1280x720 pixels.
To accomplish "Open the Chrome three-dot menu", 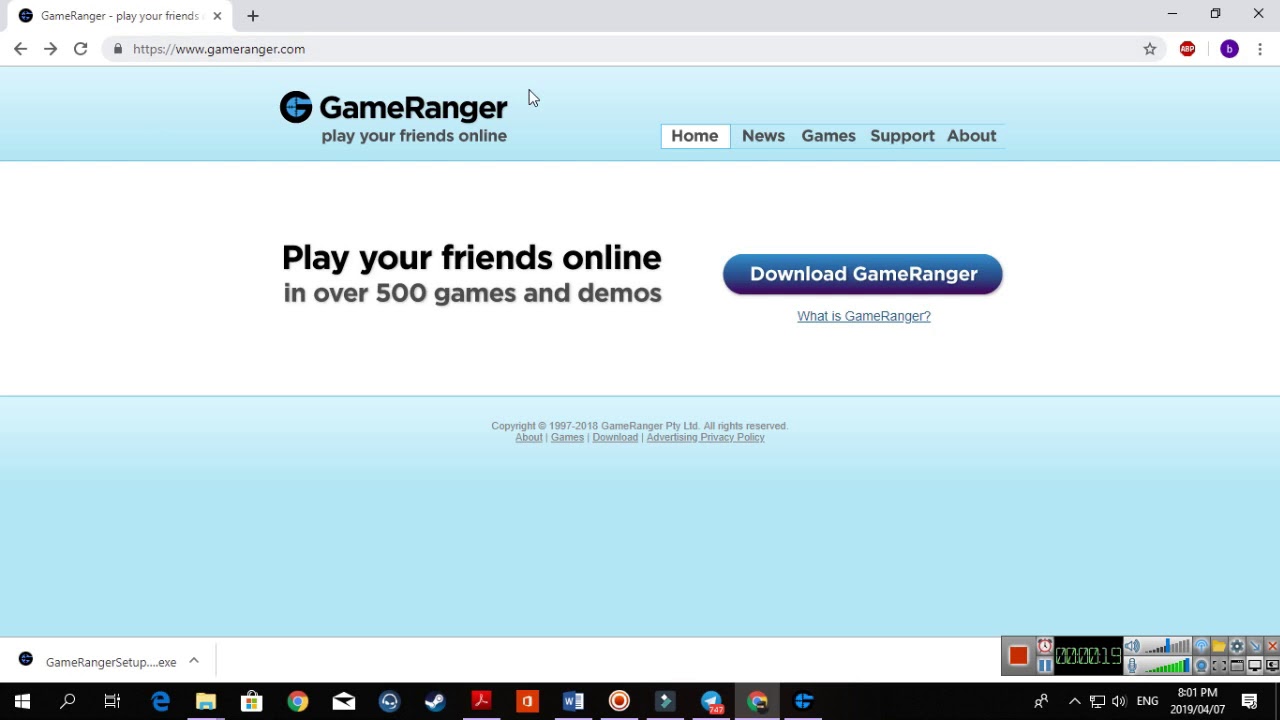I will pos(1260,49).
